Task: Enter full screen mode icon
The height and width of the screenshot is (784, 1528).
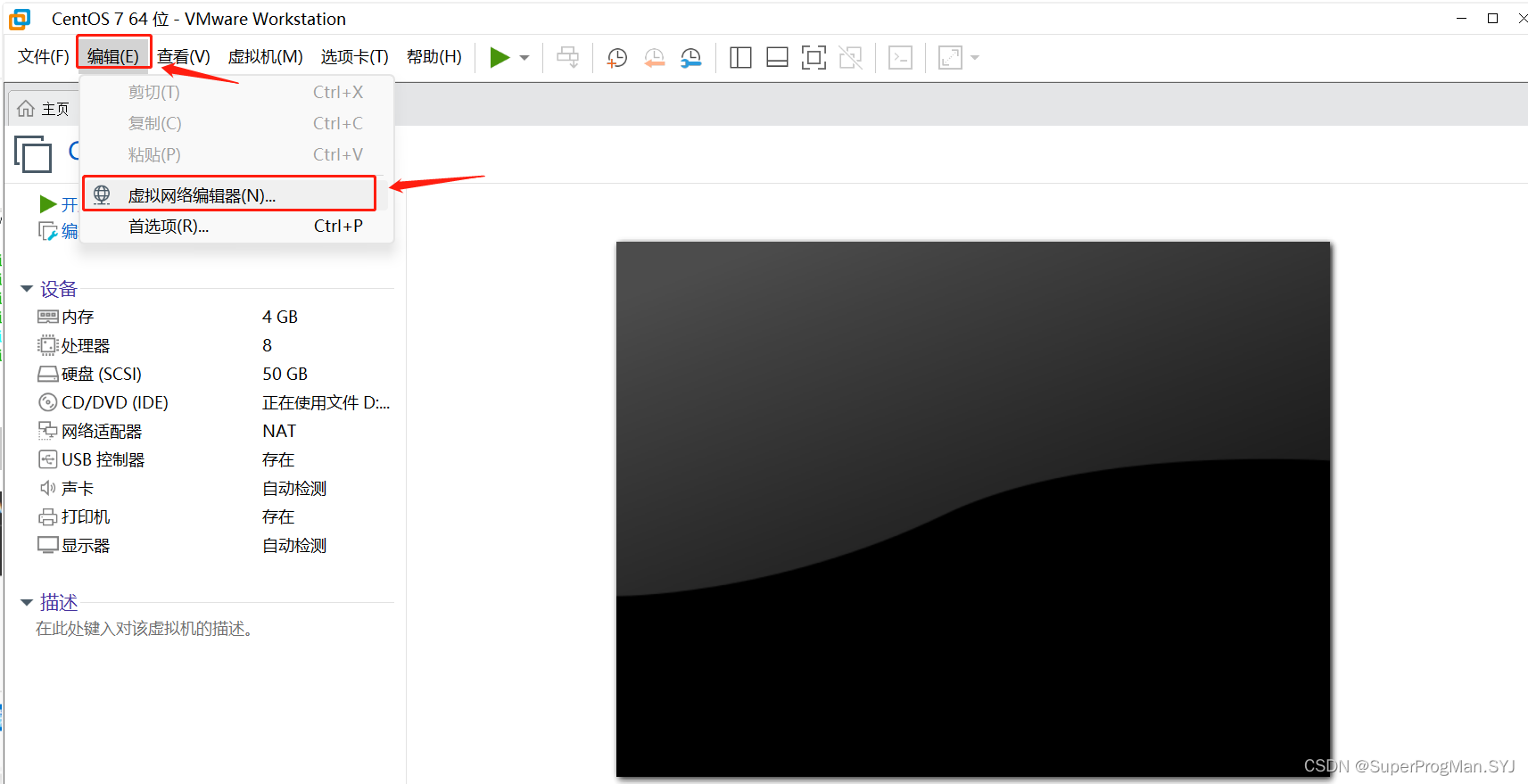Action: (814, 58)
